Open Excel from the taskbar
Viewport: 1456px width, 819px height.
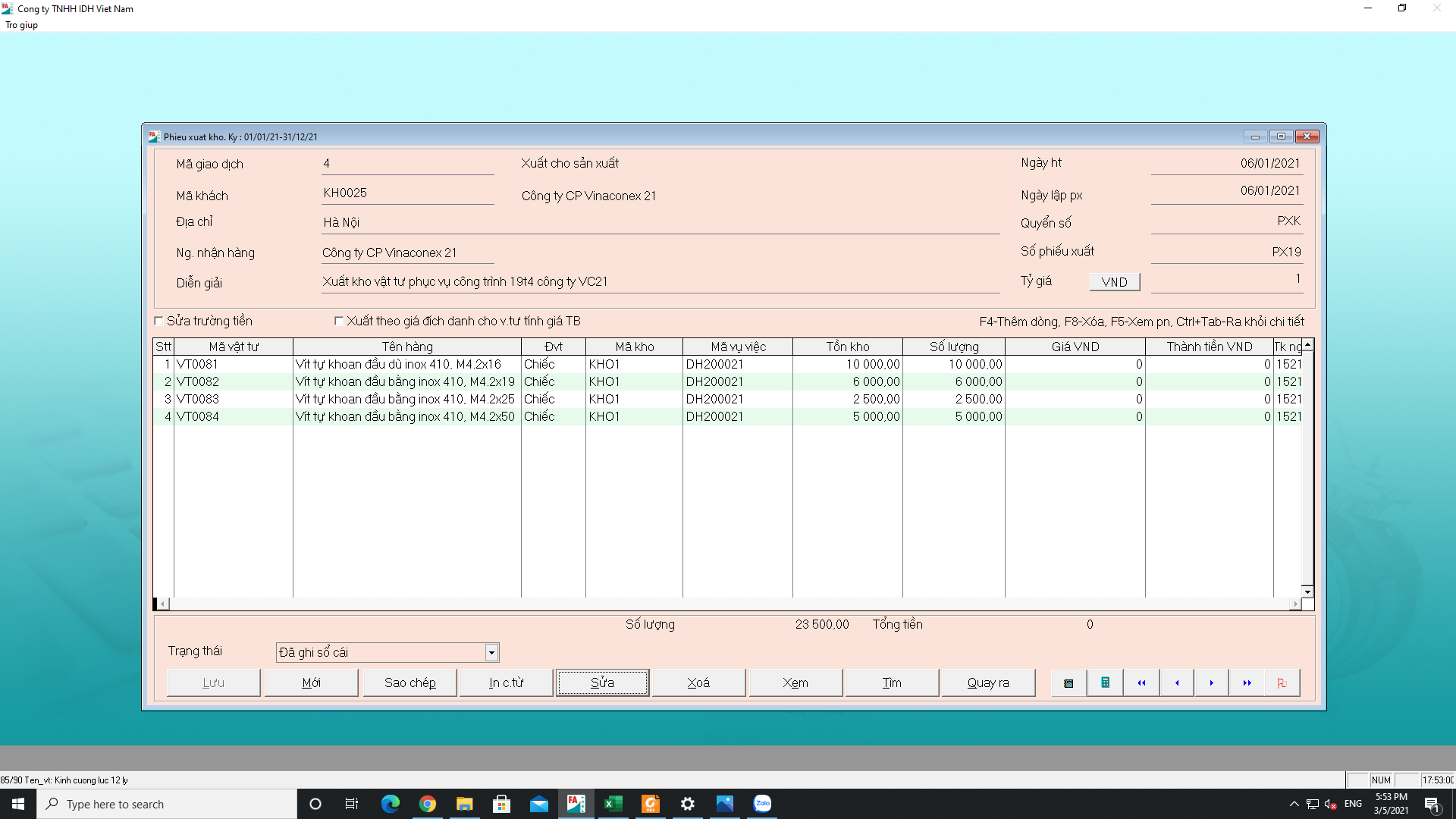(613, 804)
